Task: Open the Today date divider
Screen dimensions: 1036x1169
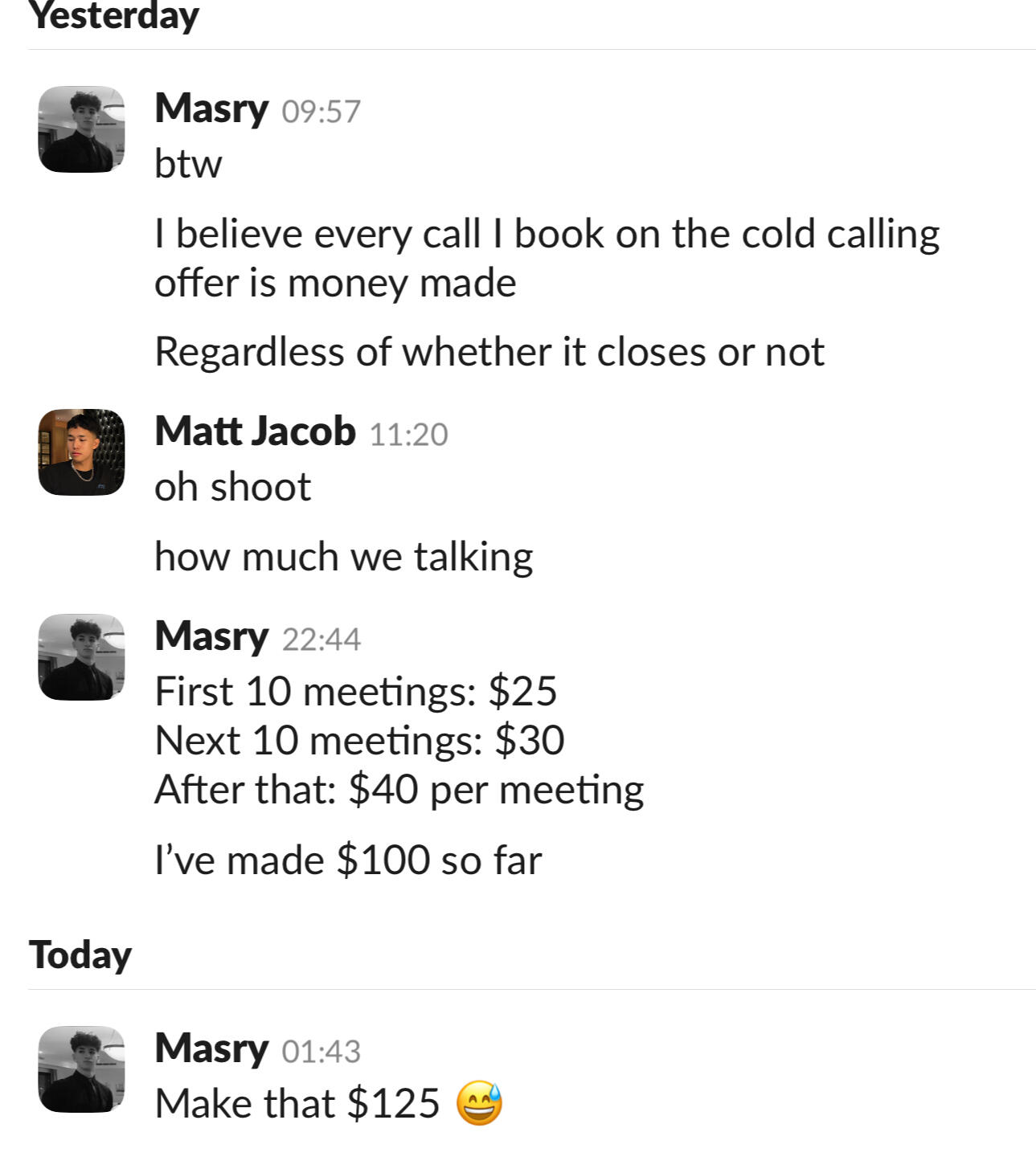Action: [80, 955]
